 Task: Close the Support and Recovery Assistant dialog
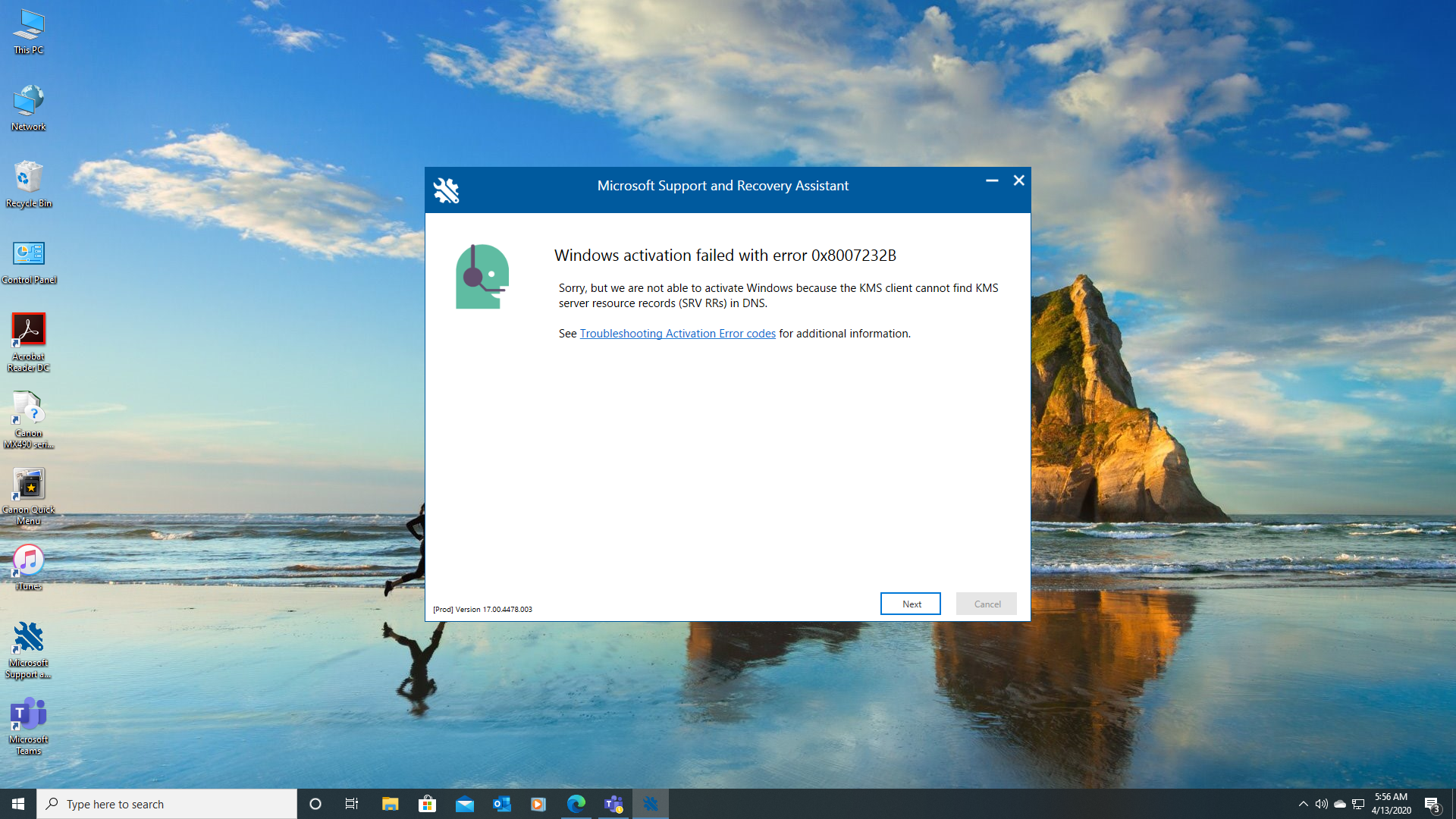[1019, 180]
